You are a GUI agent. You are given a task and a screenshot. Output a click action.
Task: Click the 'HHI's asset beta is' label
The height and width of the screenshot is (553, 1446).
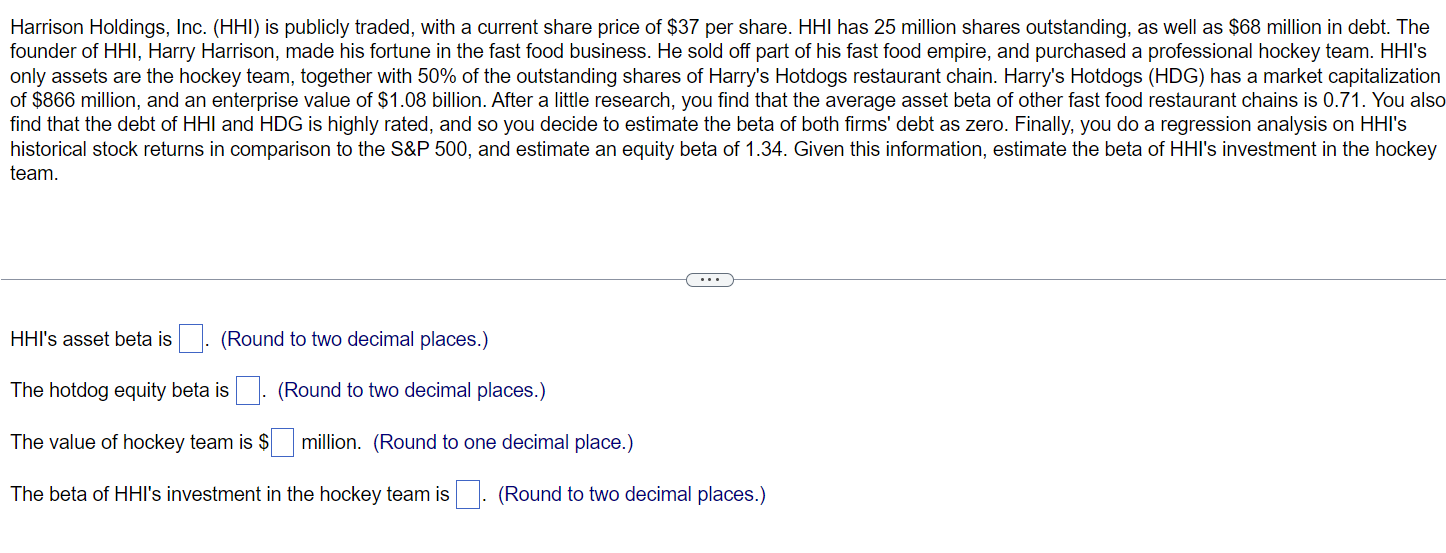(x=90, y=339)
